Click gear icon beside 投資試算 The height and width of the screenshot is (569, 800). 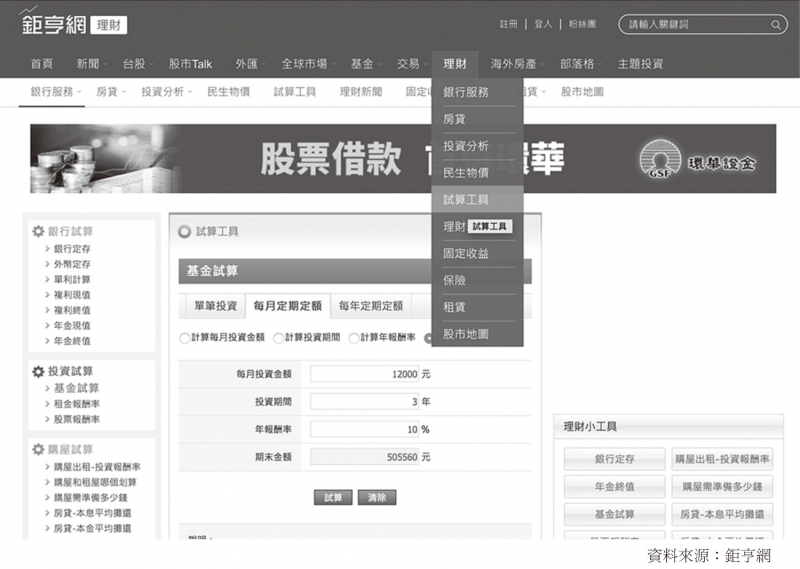(38, 371)
